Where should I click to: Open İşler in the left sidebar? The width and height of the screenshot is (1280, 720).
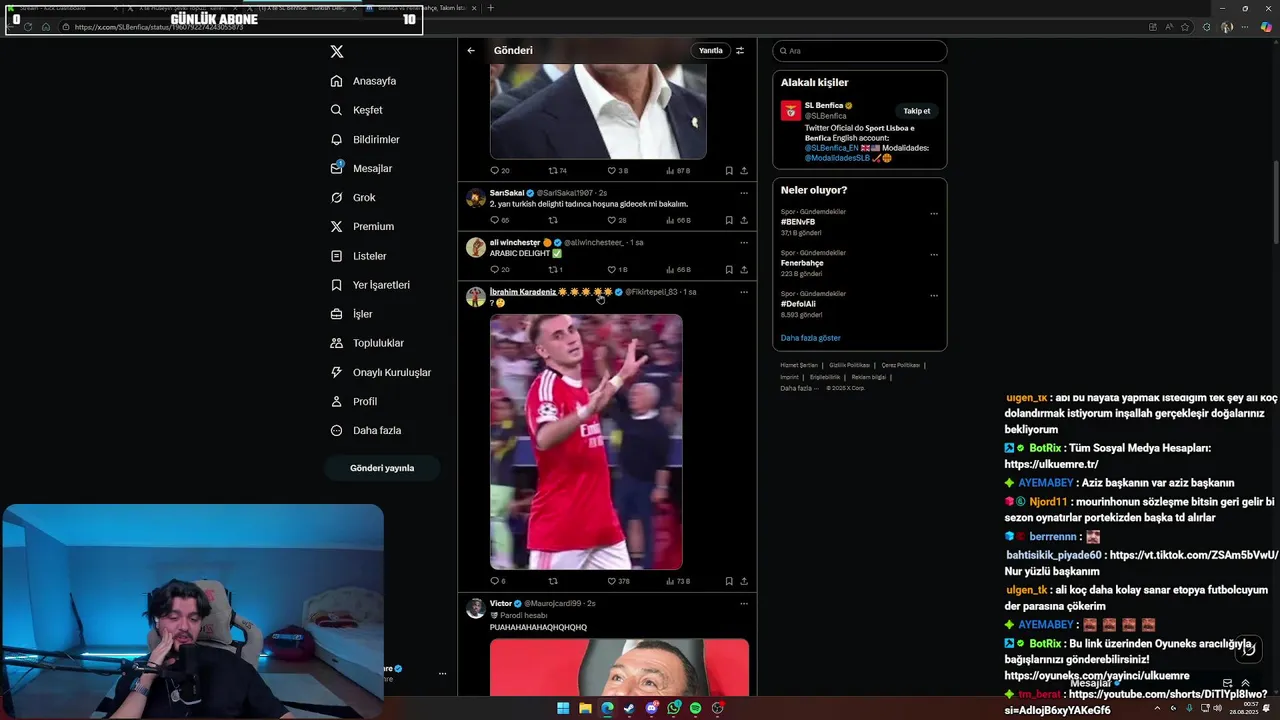click(351, 314)
